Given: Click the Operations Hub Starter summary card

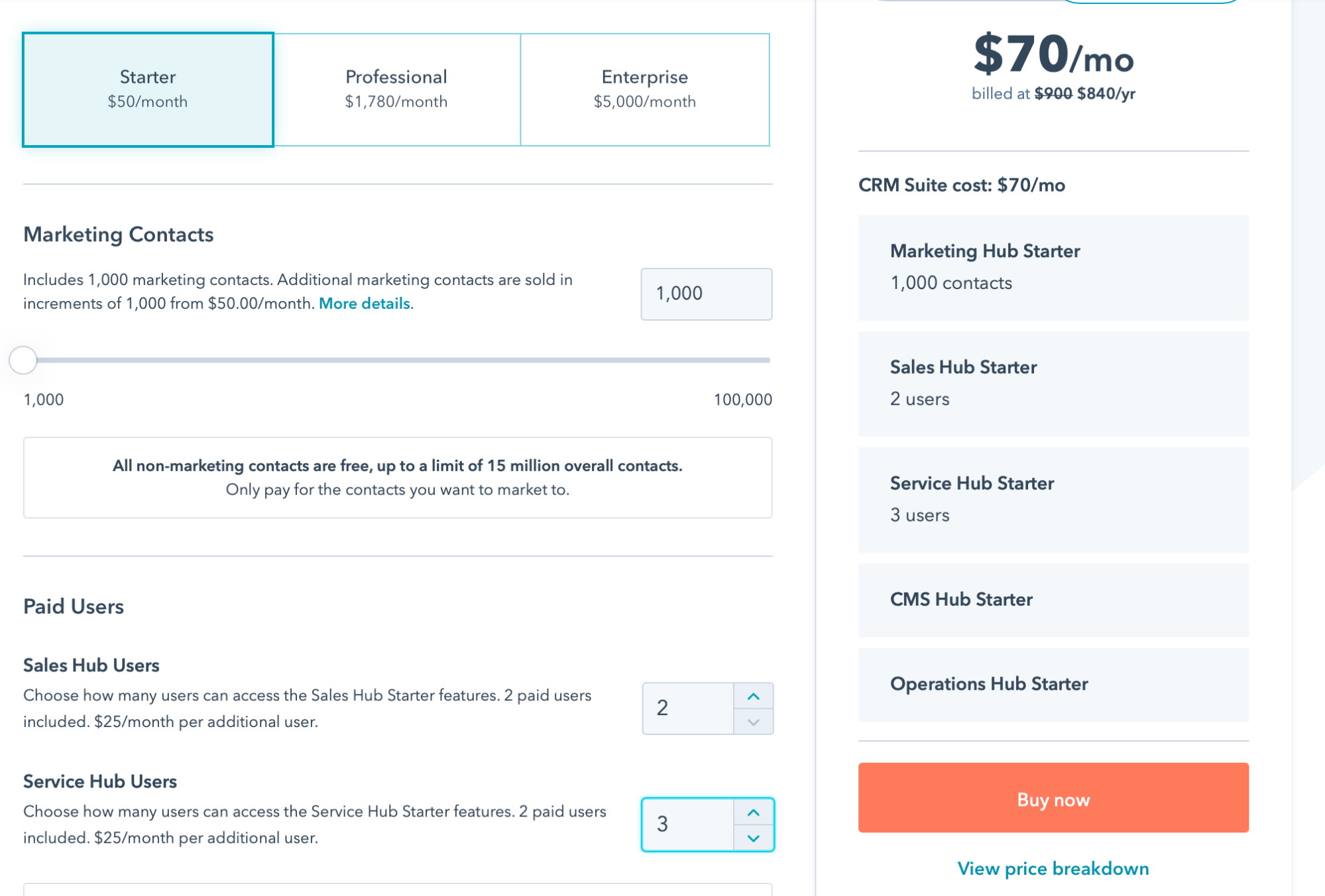Looking at the screenshot, I should (1053, 684).
